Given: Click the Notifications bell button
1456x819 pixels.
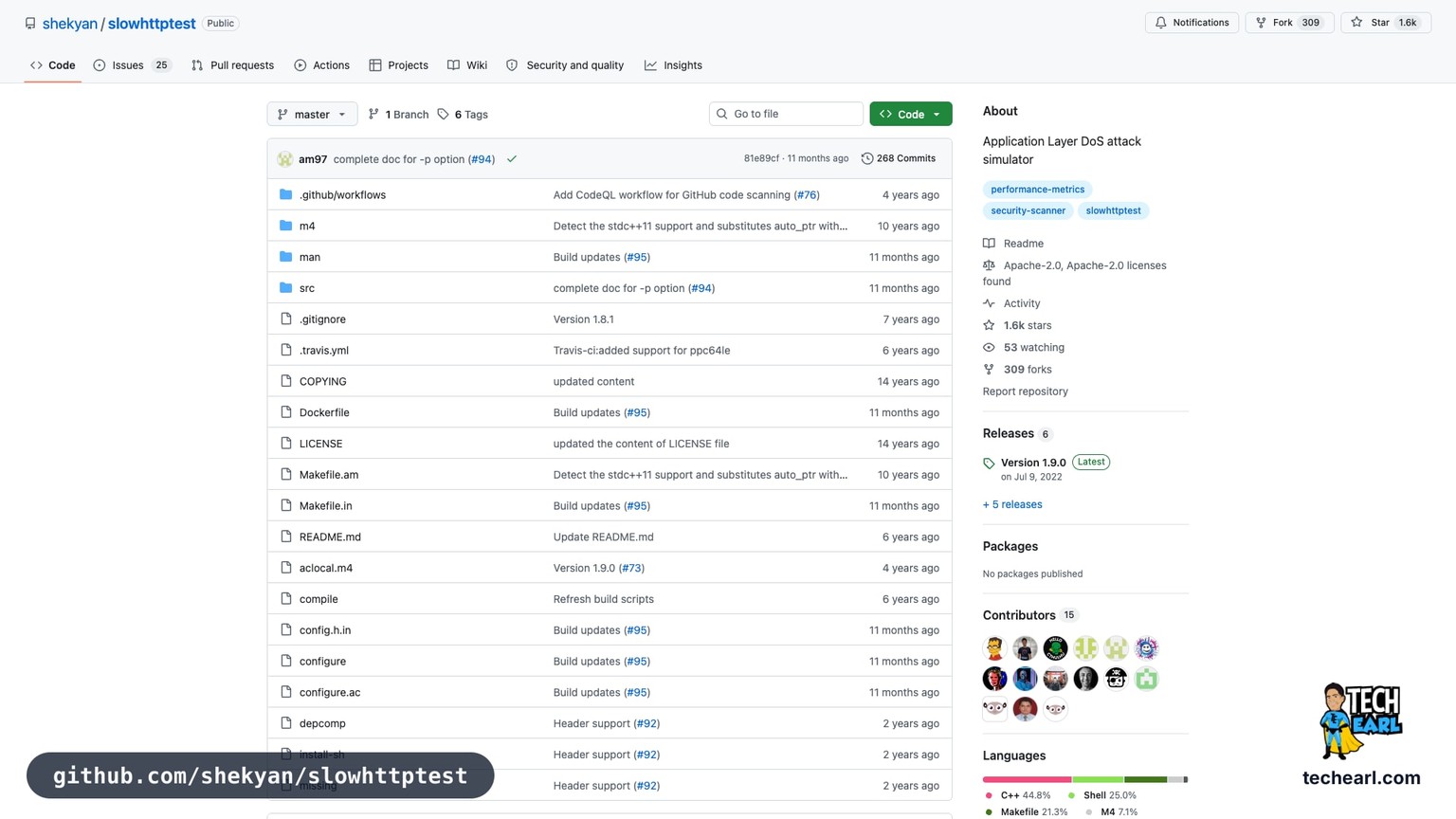Looking at the screenshot, I should point(1192,23).
